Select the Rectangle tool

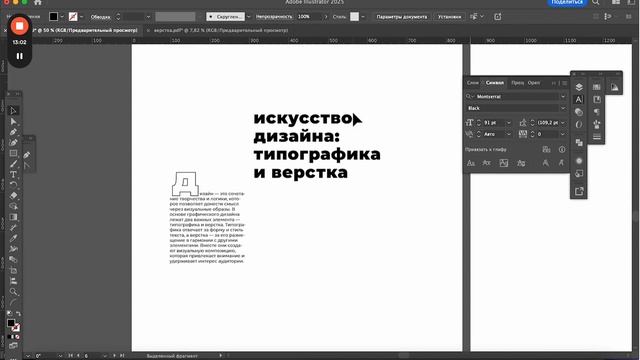click(x=13, y=153)
